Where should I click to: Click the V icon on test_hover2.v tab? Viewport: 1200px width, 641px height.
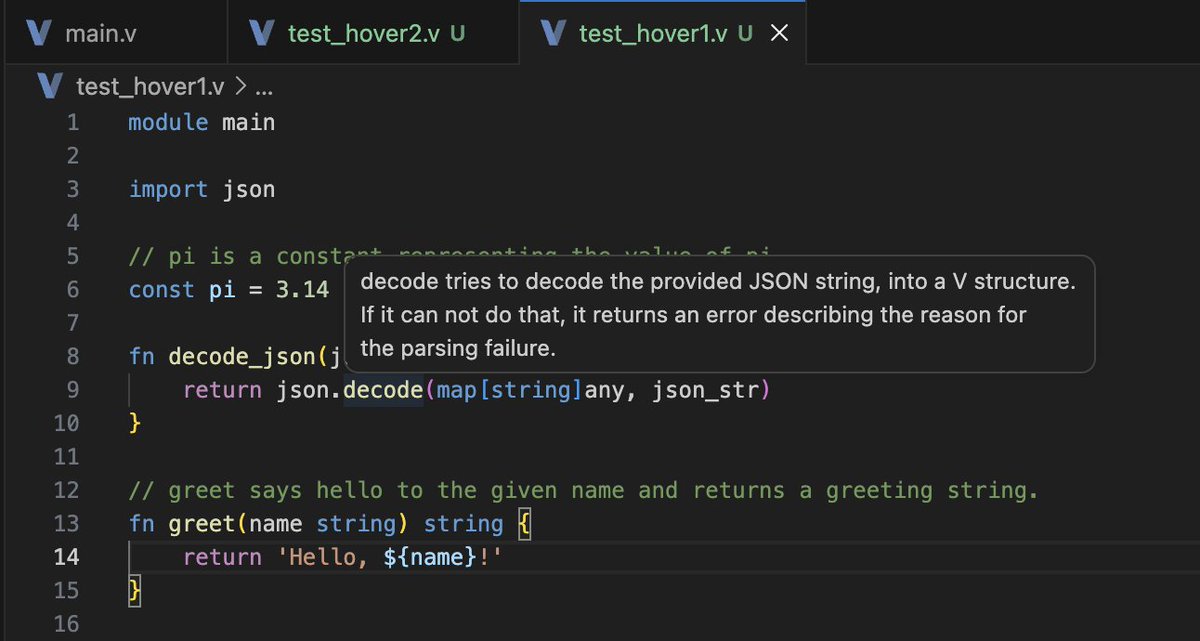(x=262, y=33)
